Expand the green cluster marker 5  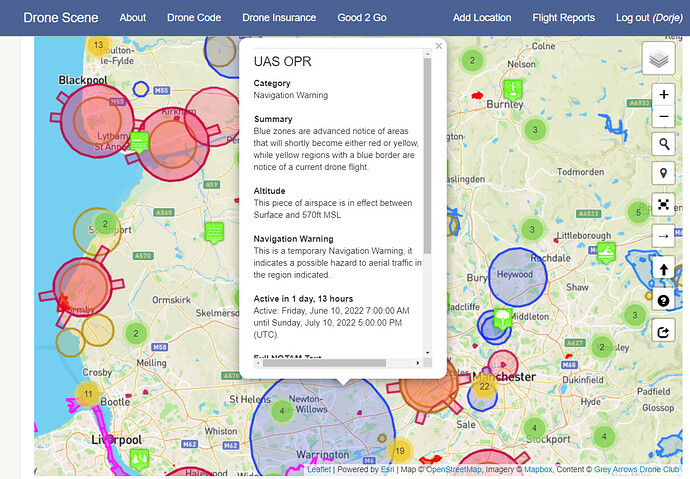[x=638, y=212]
